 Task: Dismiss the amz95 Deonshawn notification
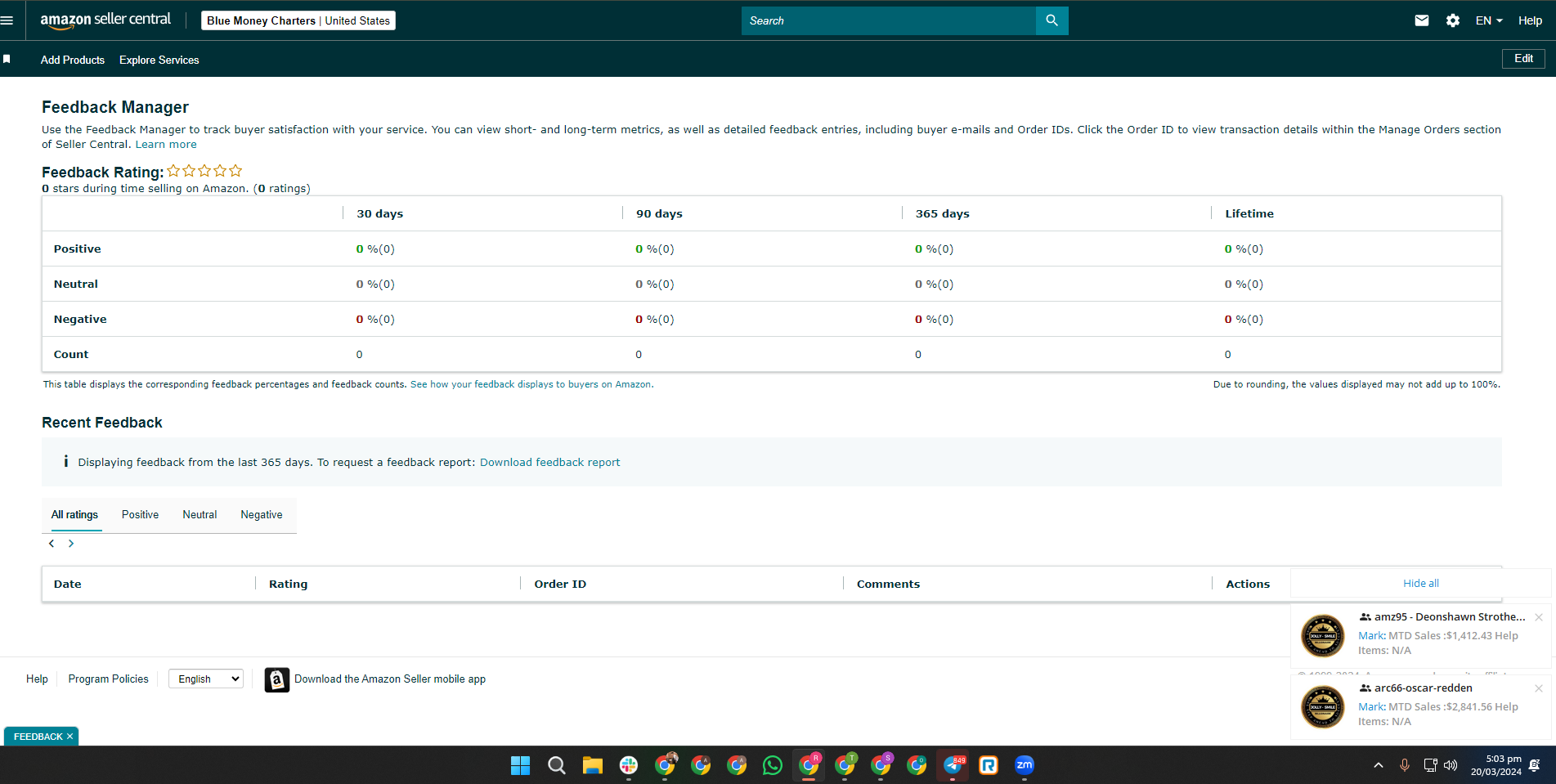pyautogui.click(x=1539, y=617)
